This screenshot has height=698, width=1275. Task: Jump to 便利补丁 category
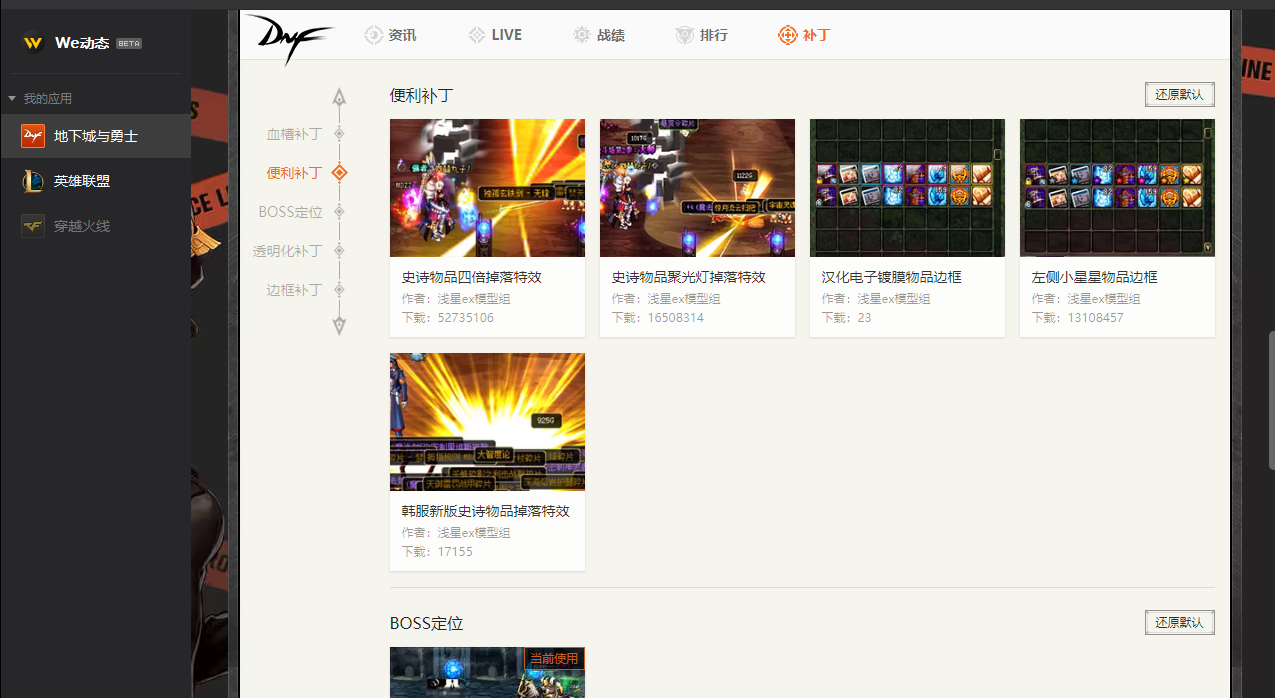click(294, 173)
